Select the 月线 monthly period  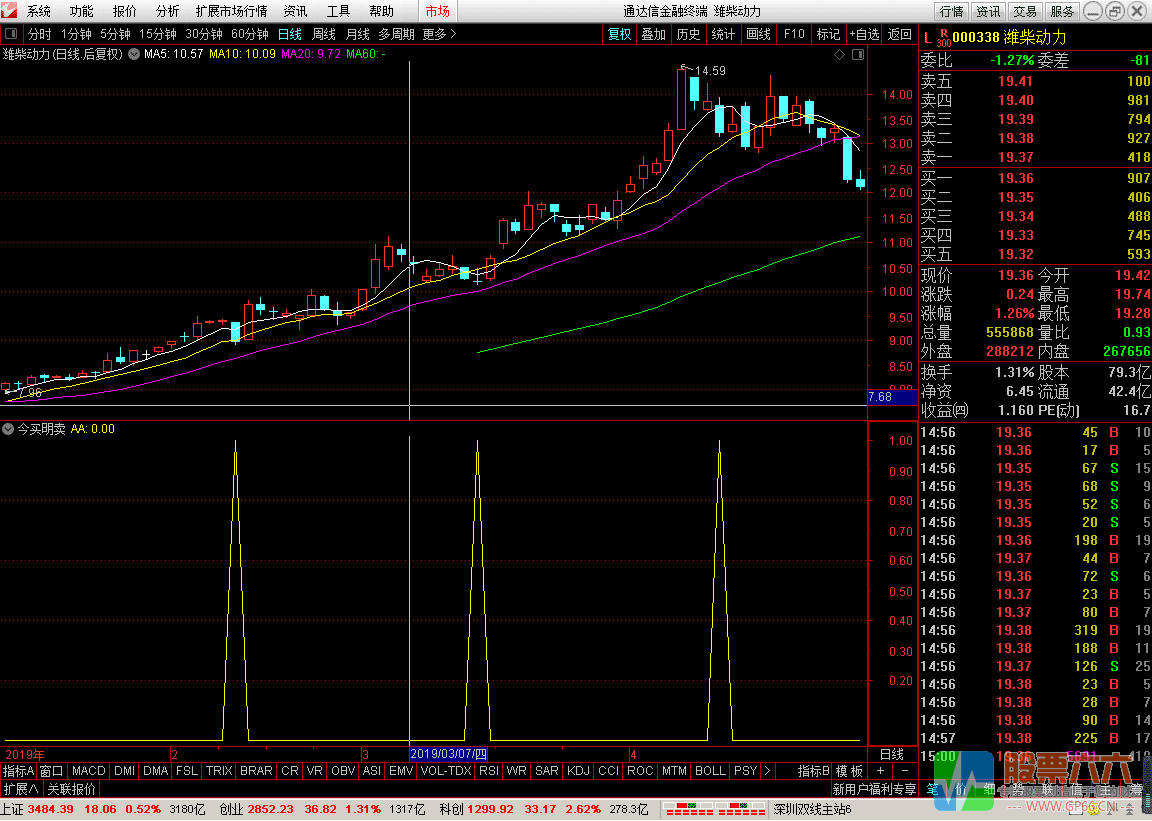pyautogui.click(x=358, y=34)
